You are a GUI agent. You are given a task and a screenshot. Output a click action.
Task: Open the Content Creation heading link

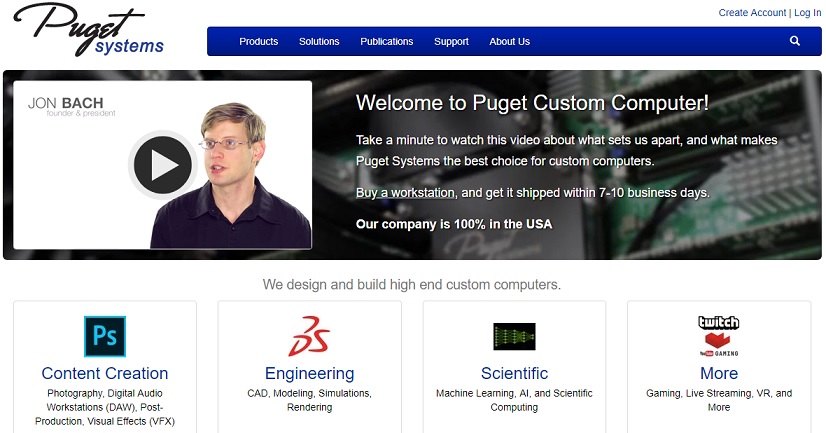click(105, 373)
